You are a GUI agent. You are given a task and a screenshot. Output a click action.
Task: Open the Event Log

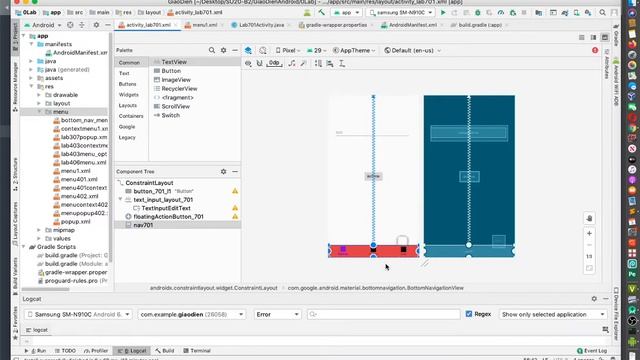pyautogui.click(x=592, y=351)
